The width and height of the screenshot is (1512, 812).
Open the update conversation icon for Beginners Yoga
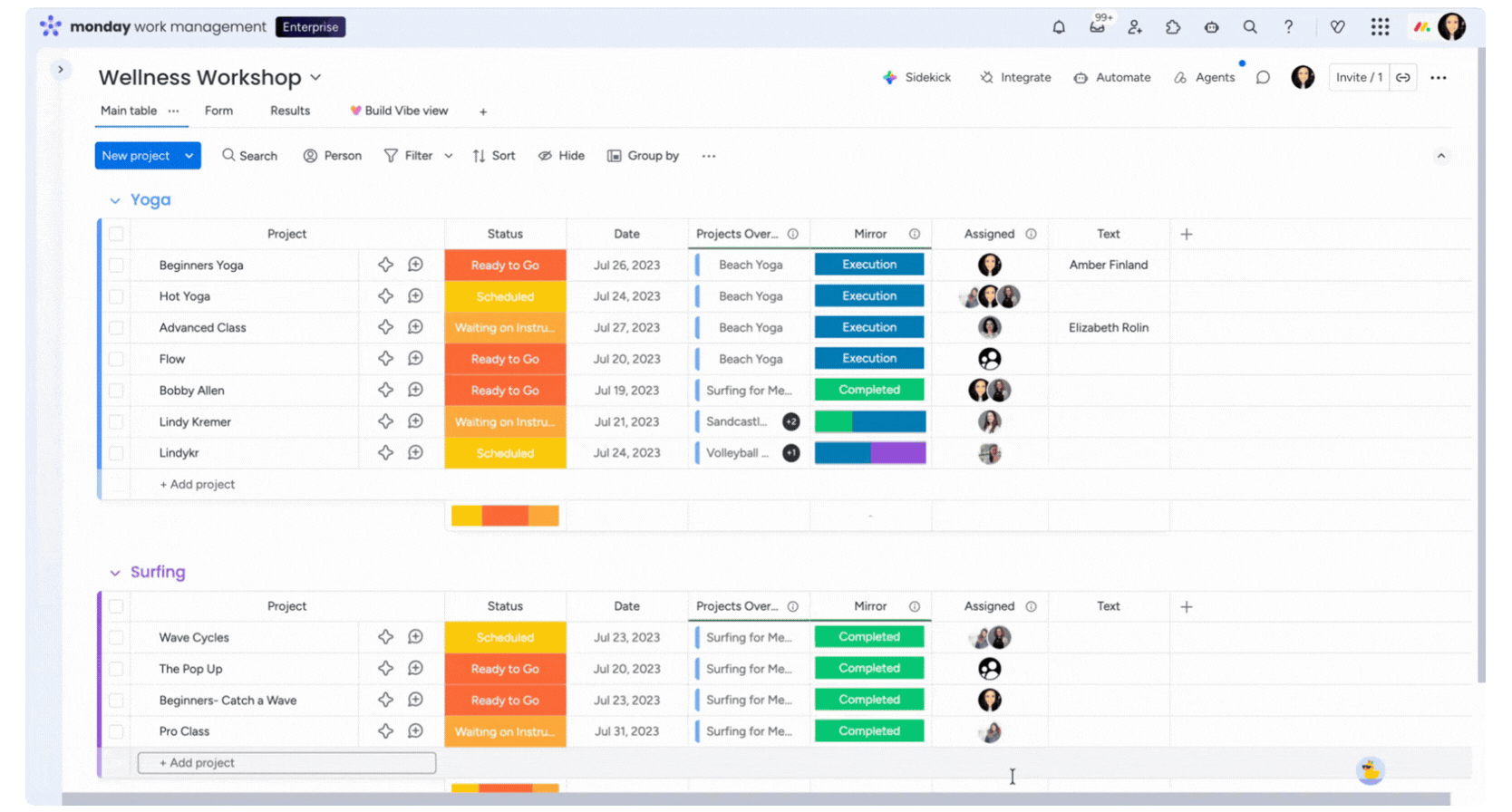(x=415, y=265)
